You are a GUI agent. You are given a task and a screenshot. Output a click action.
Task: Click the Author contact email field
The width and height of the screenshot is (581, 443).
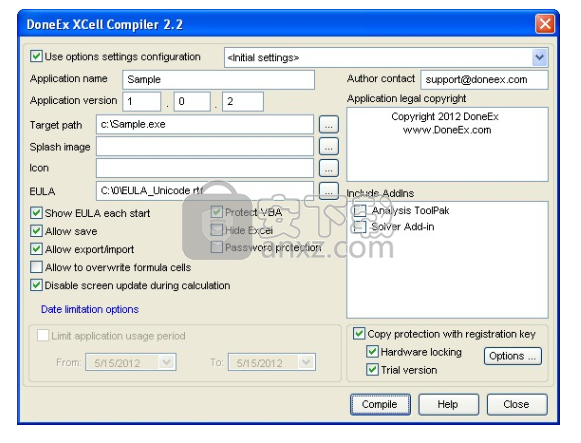[x=484, y=80]
